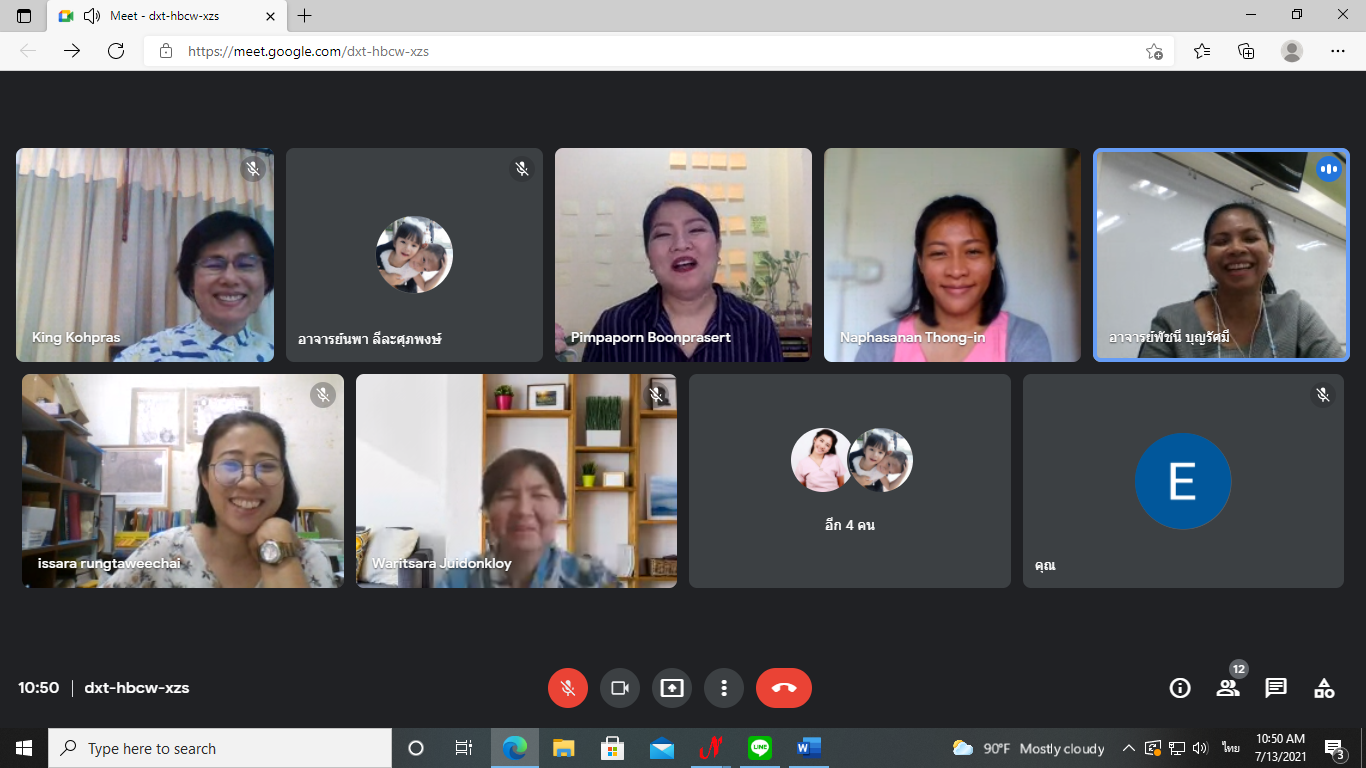
Task: Select King Kohpras video tile
Action: point(145,255)
